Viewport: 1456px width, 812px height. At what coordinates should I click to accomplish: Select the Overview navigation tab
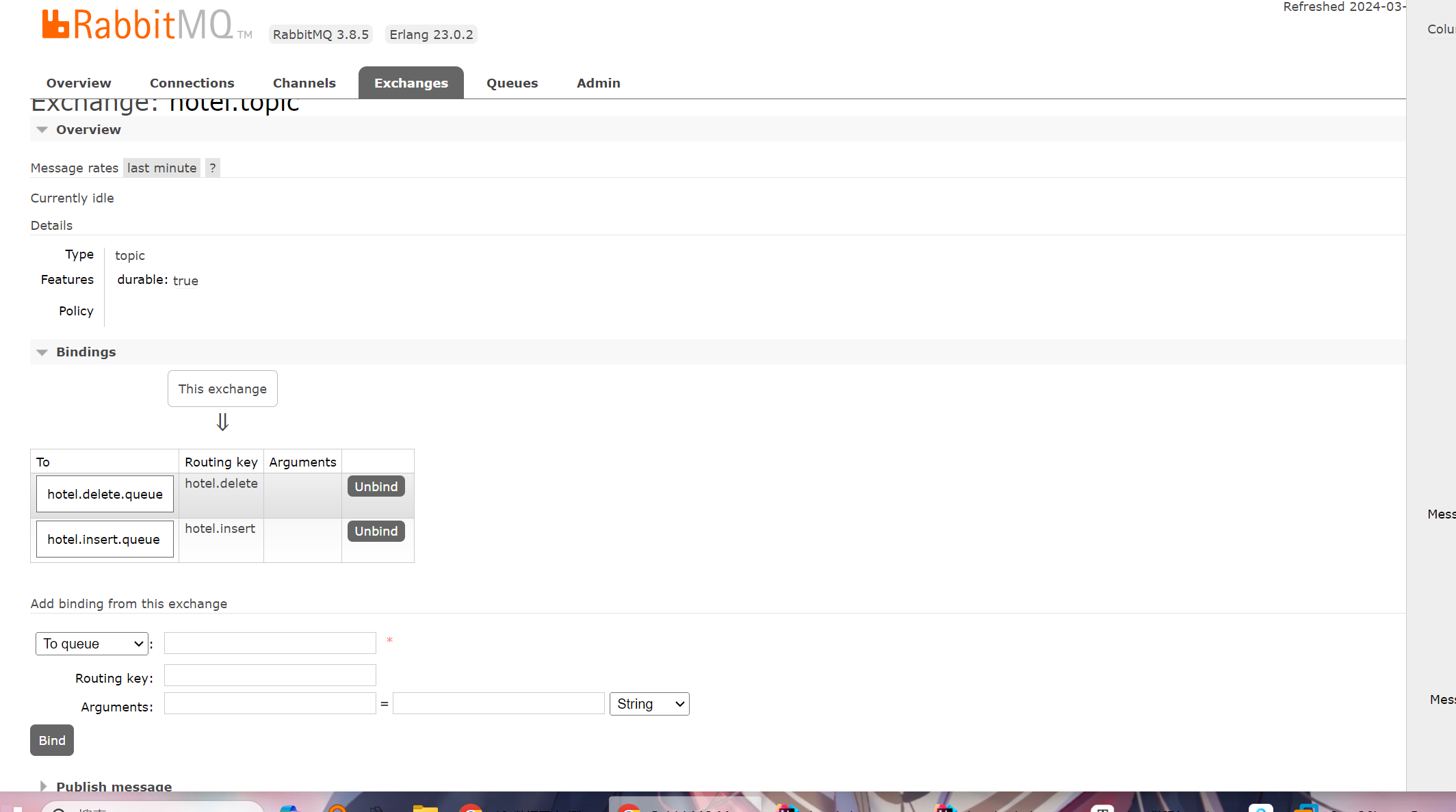79,83
